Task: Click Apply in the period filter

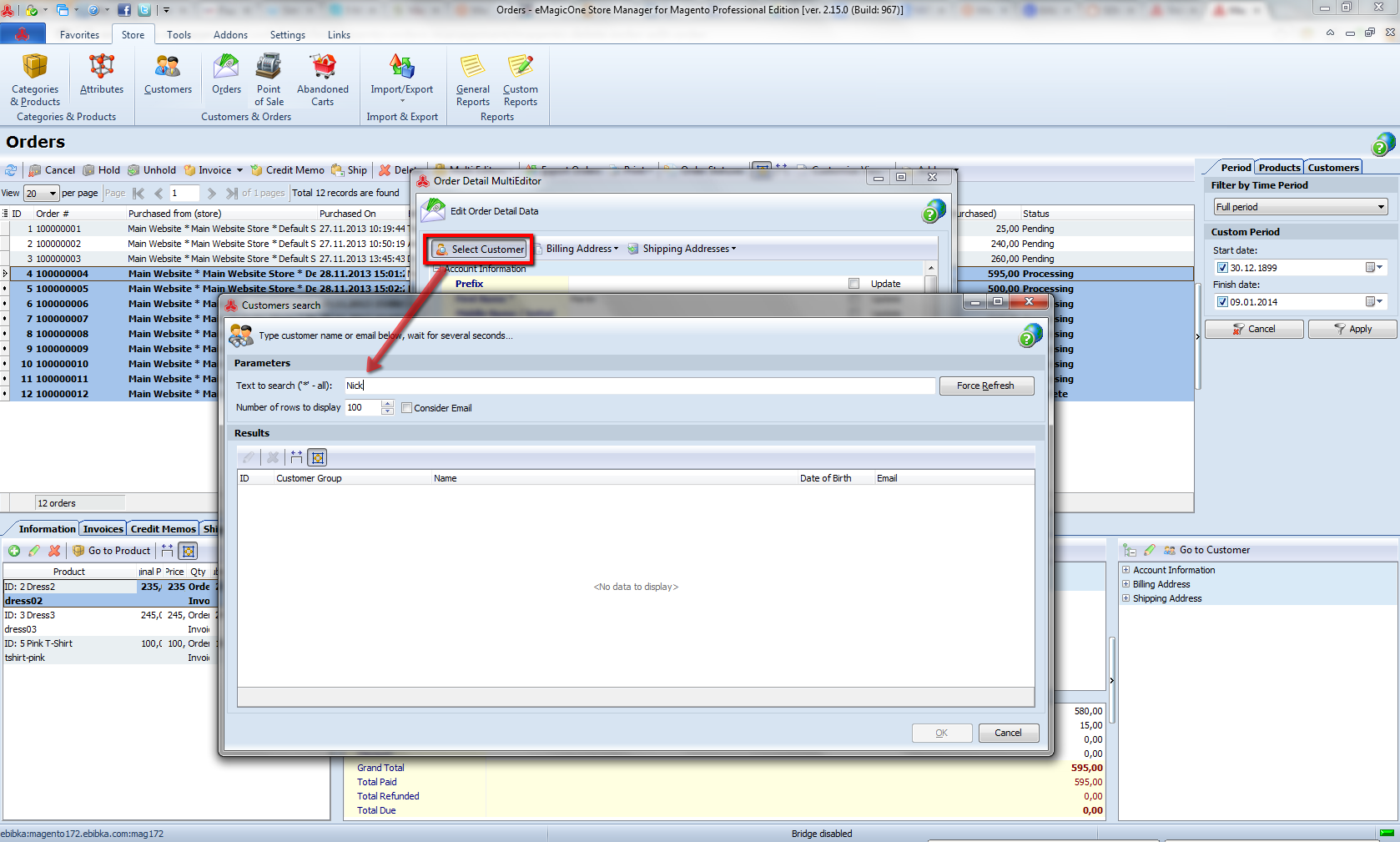Action: point(1352,329)
